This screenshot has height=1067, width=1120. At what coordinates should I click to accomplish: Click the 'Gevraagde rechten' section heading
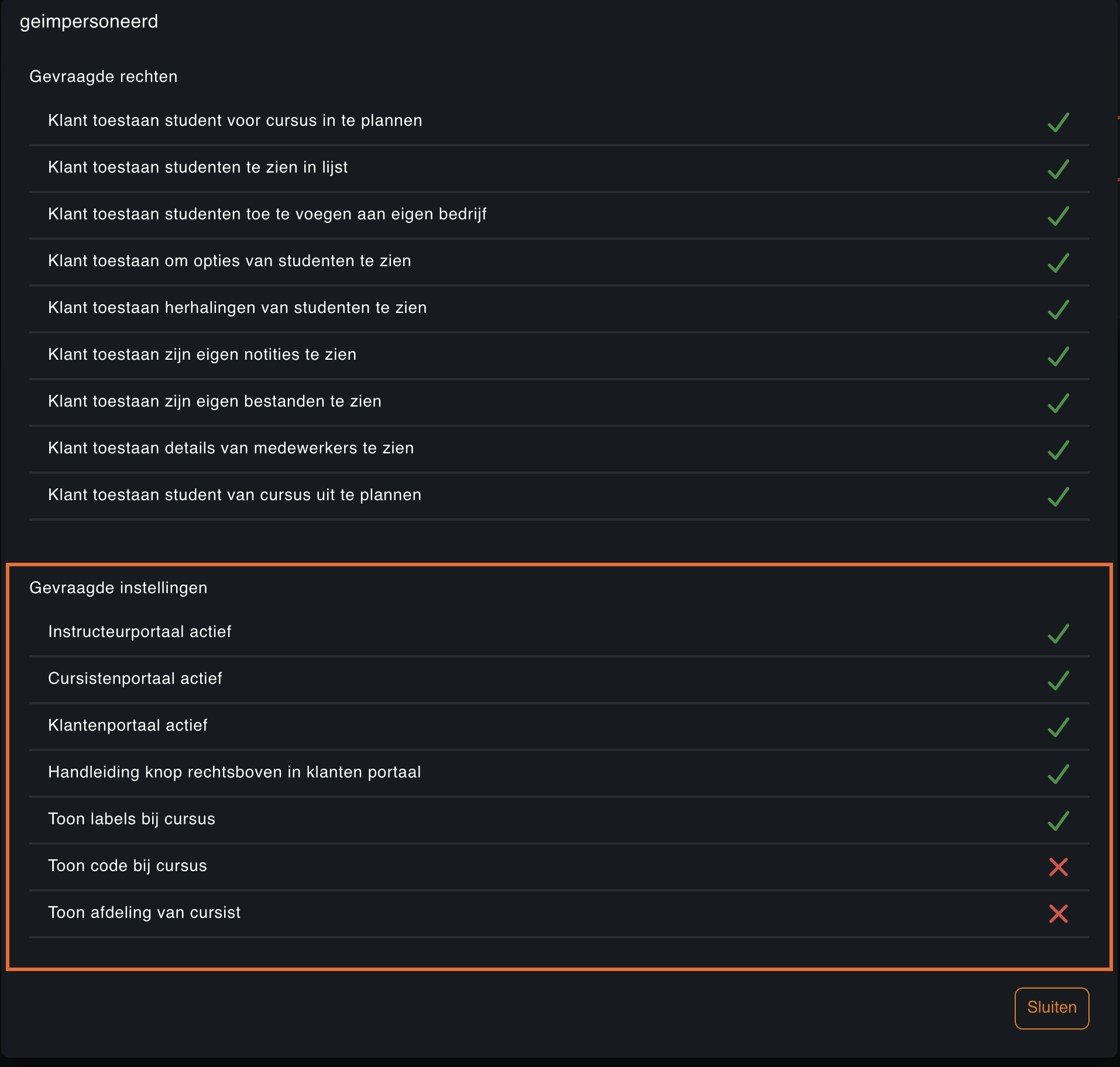[104, 77]
